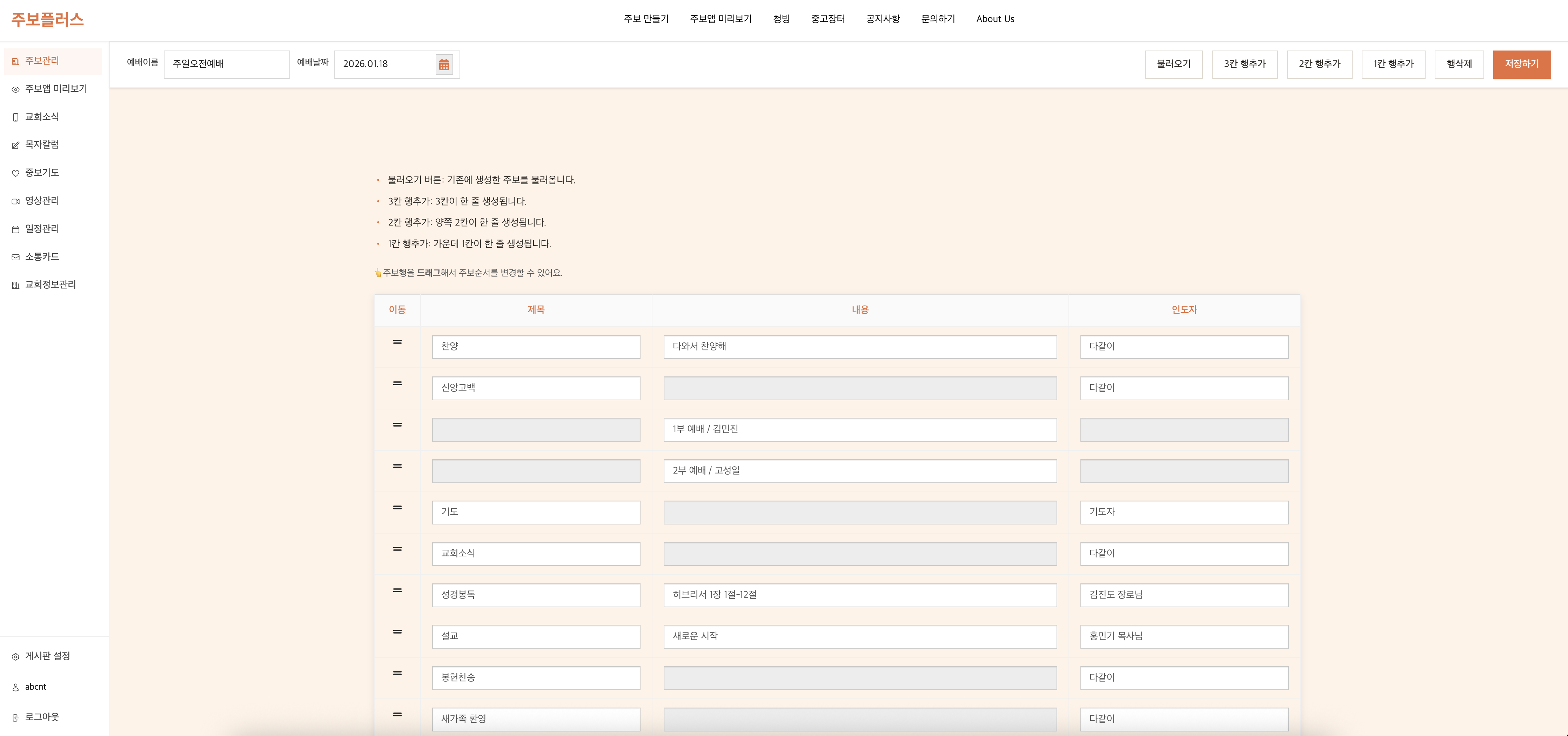This screenshot has height=736, width=1568.
Task: Click the 예배이름 input field
Action: coord(227,65)
